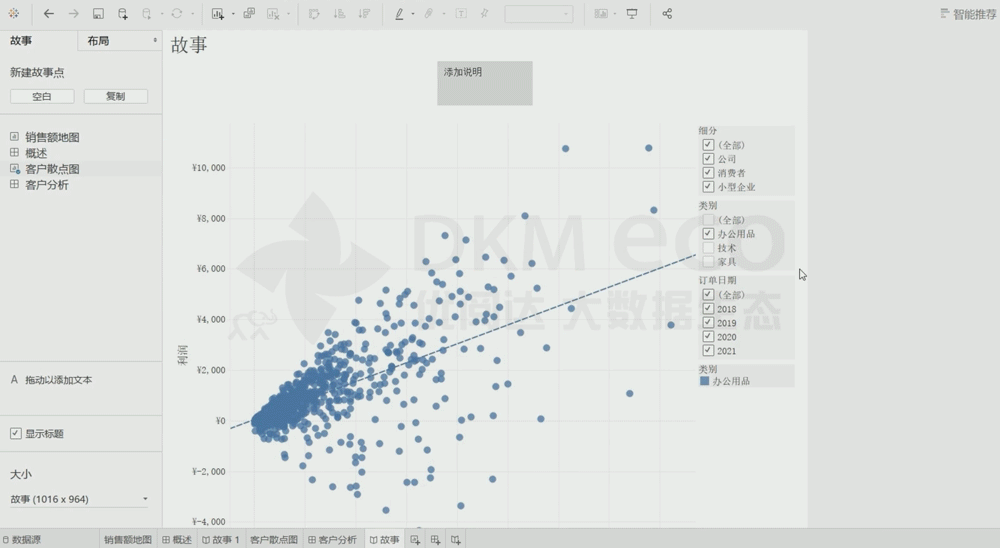Click the new story icon in bottom bar
Image resolution: width=1000 pixels, height=548 pixels.
(456, 540)
